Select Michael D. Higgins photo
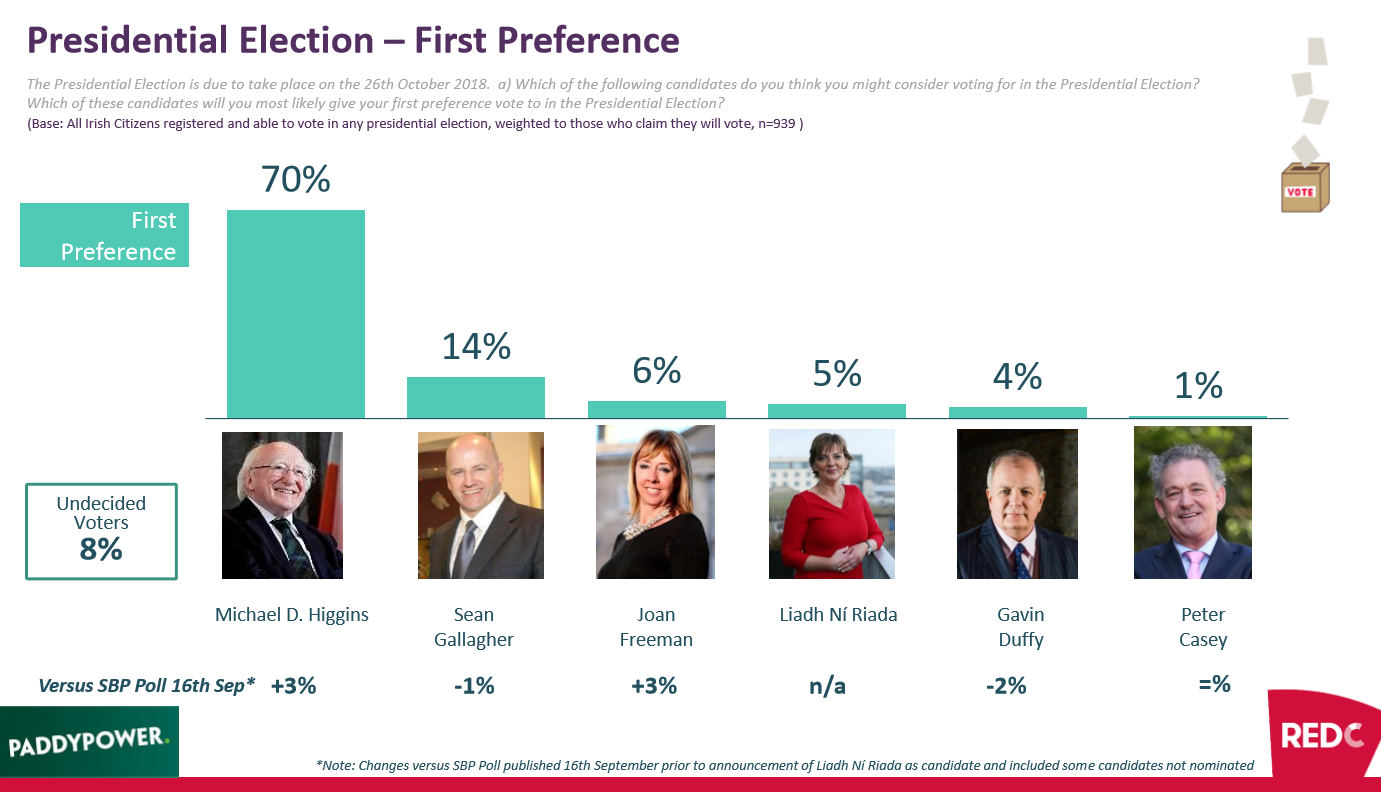The height and width of the screenshot is (792, 1381). click(282, 505)
